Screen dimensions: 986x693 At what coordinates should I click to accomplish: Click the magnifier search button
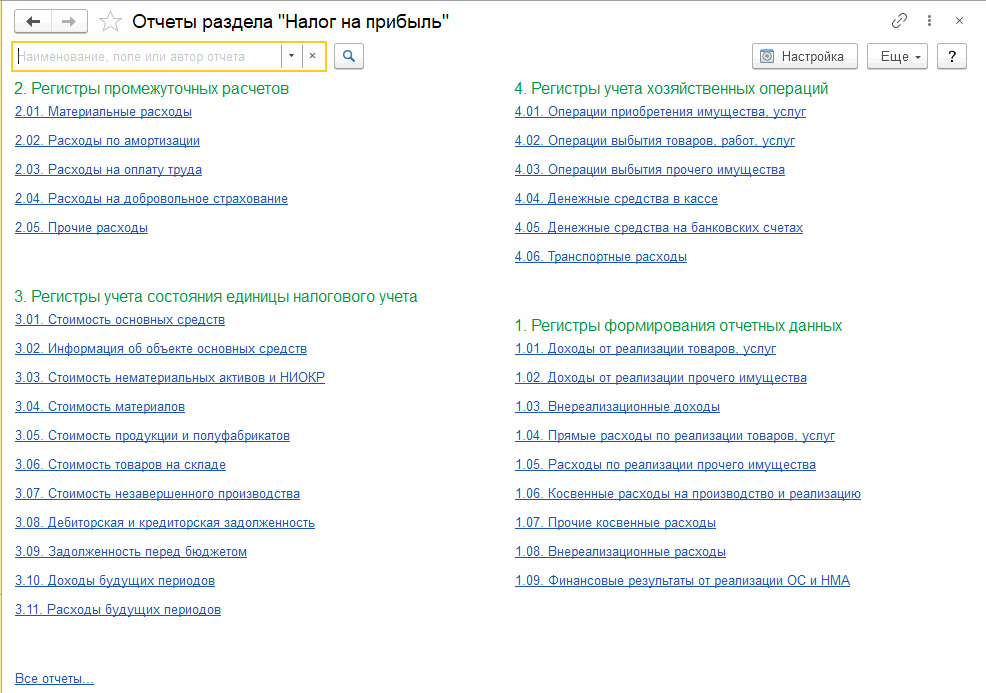(349, 57)
